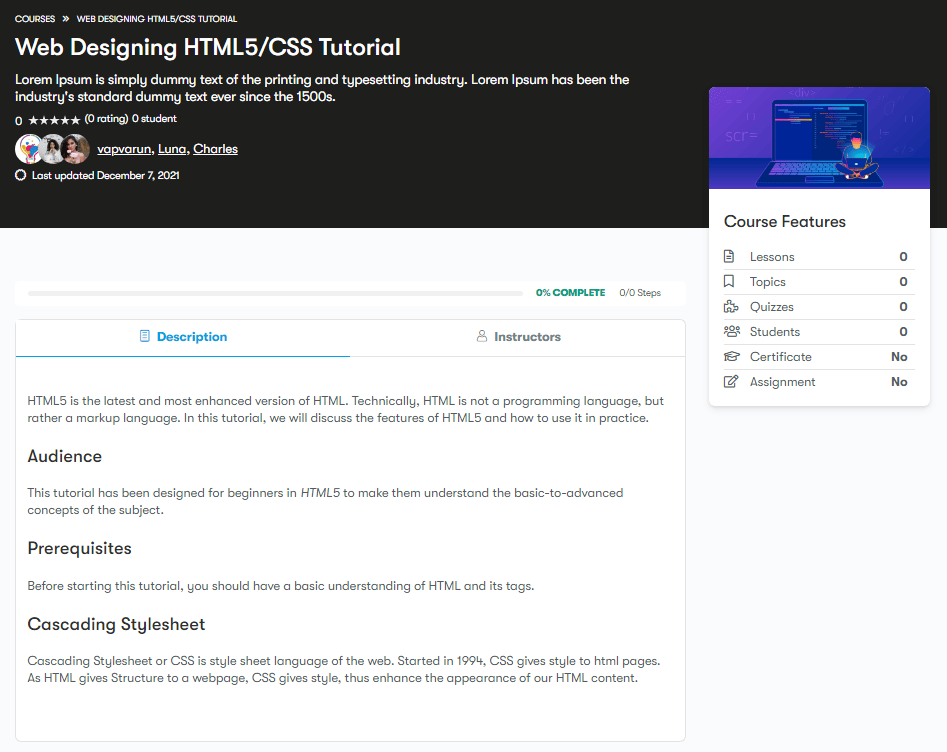Click the course progress bar
947x752 pixels.
click(275, 293)
